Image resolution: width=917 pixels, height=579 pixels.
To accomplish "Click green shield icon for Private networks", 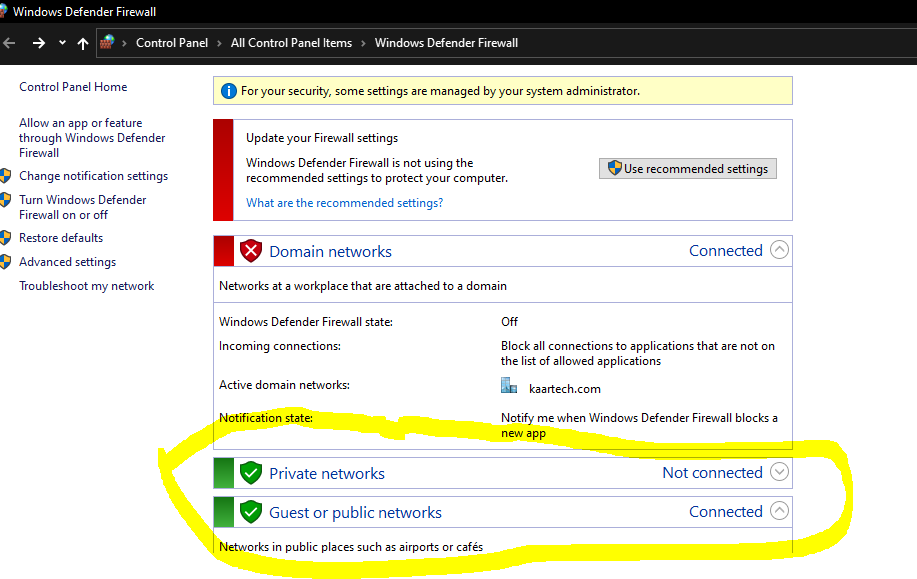I will coord(251,473).
